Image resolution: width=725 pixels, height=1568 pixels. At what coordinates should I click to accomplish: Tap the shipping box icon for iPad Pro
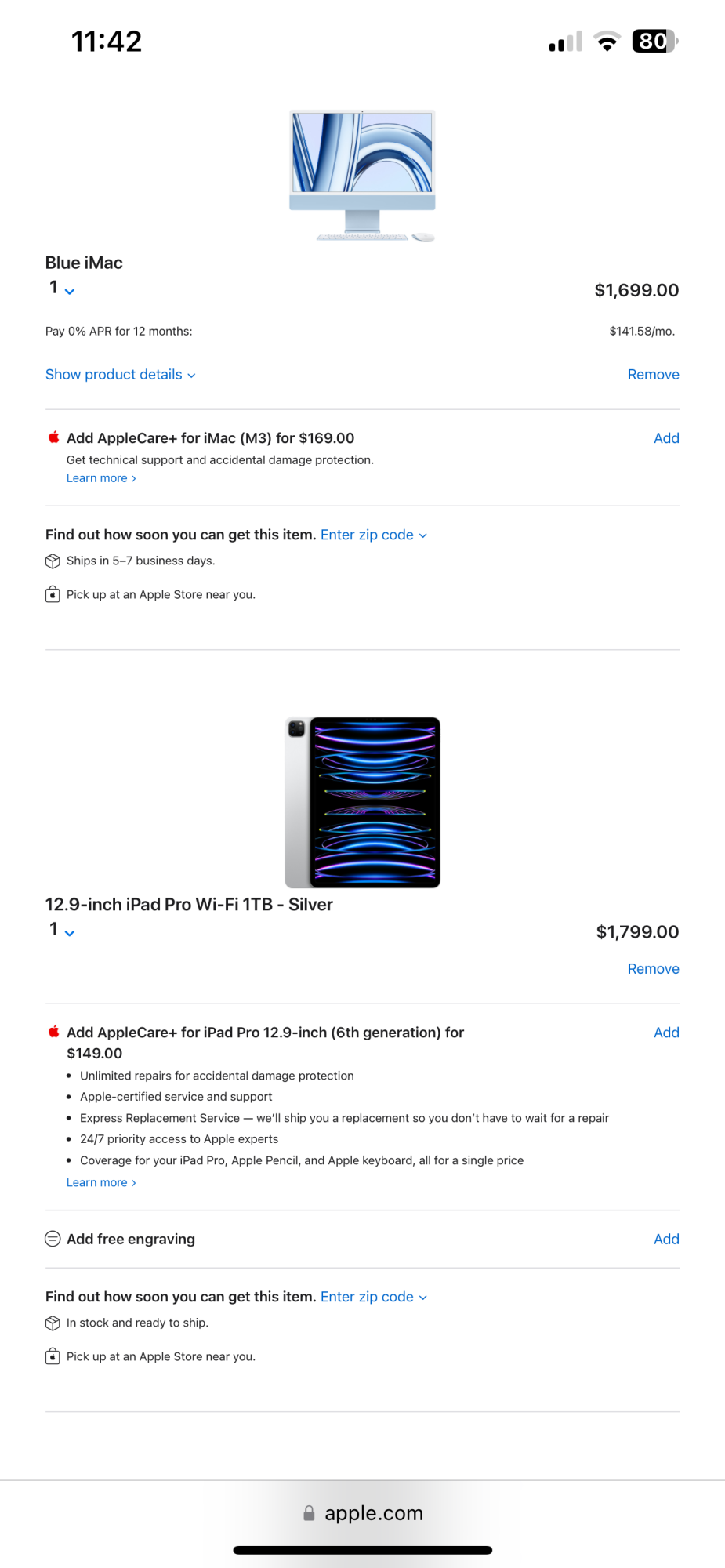click(53, 1323)
